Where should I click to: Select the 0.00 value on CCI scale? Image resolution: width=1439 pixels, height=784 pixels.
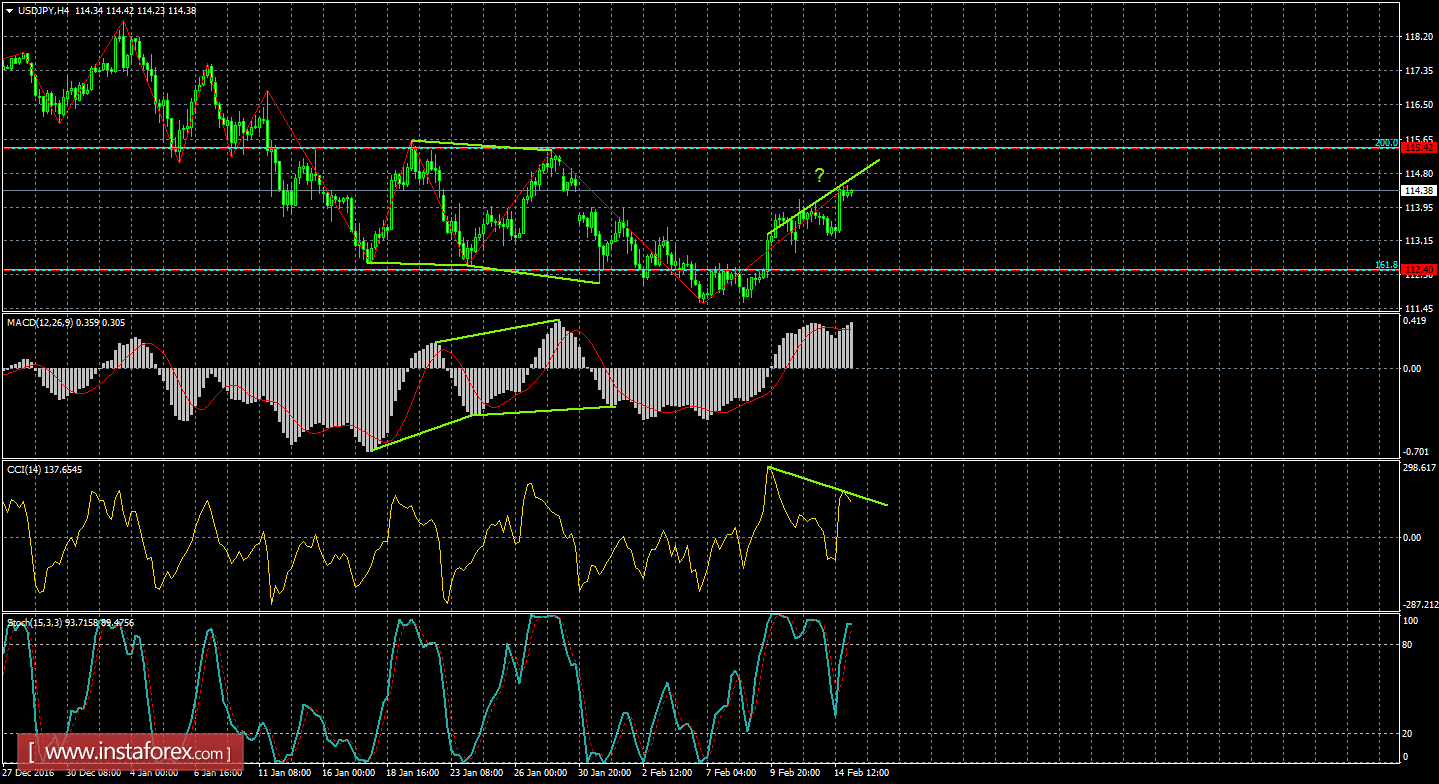[x=1413, y=537]
